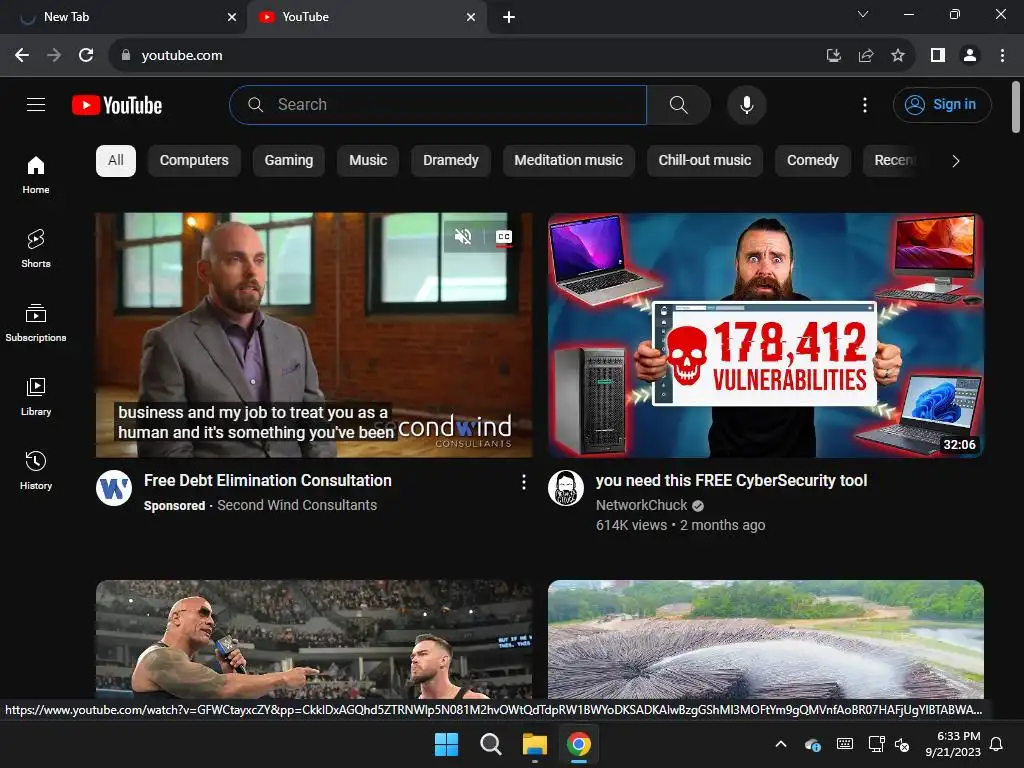This screenshot has width=1024, height=768.
Task: Click the Sign in button
Action: tap(942, 104)
